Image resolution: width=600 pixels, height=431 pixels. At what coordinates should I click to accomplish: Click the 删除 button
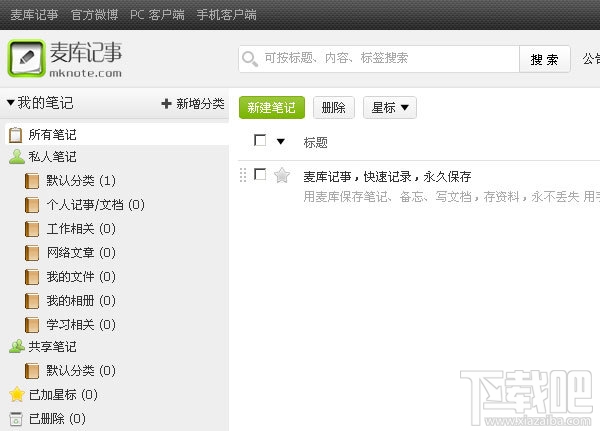click(334, 108)
